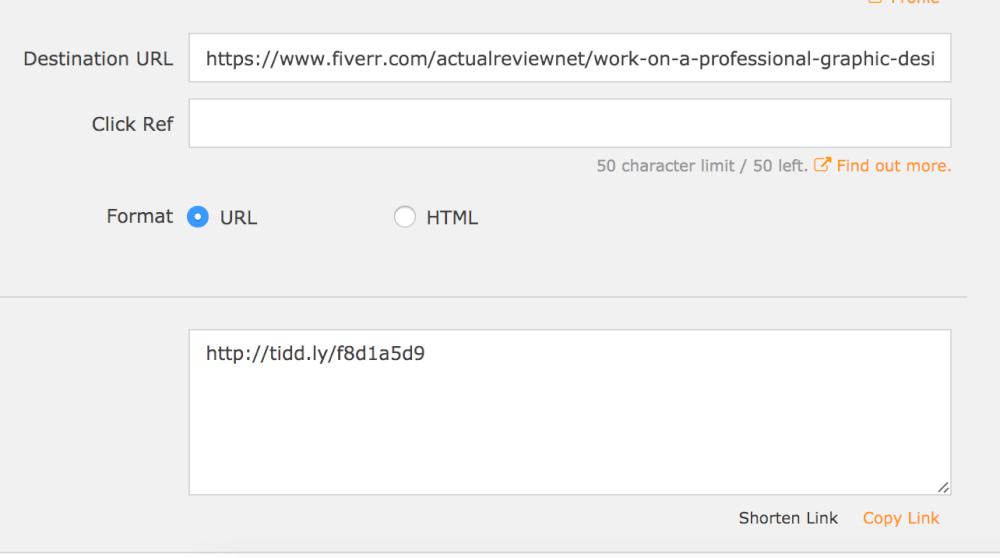The height and width of the screenshot is (558, 1000).
Task: Focus the empty Click Ref field
Action: coord(570,123)
